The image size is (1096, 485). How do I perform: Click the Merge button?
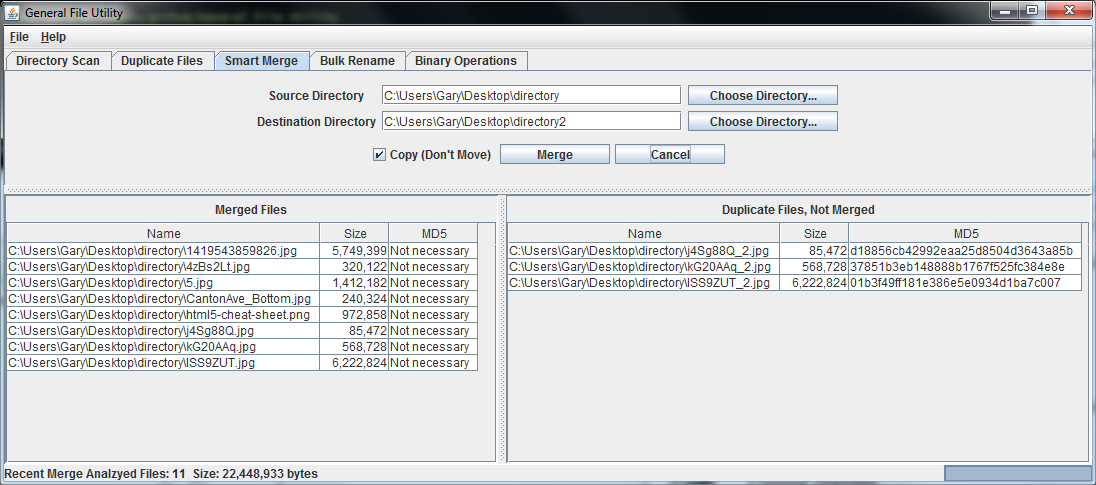pyautogui.click(x=554, y=155)
